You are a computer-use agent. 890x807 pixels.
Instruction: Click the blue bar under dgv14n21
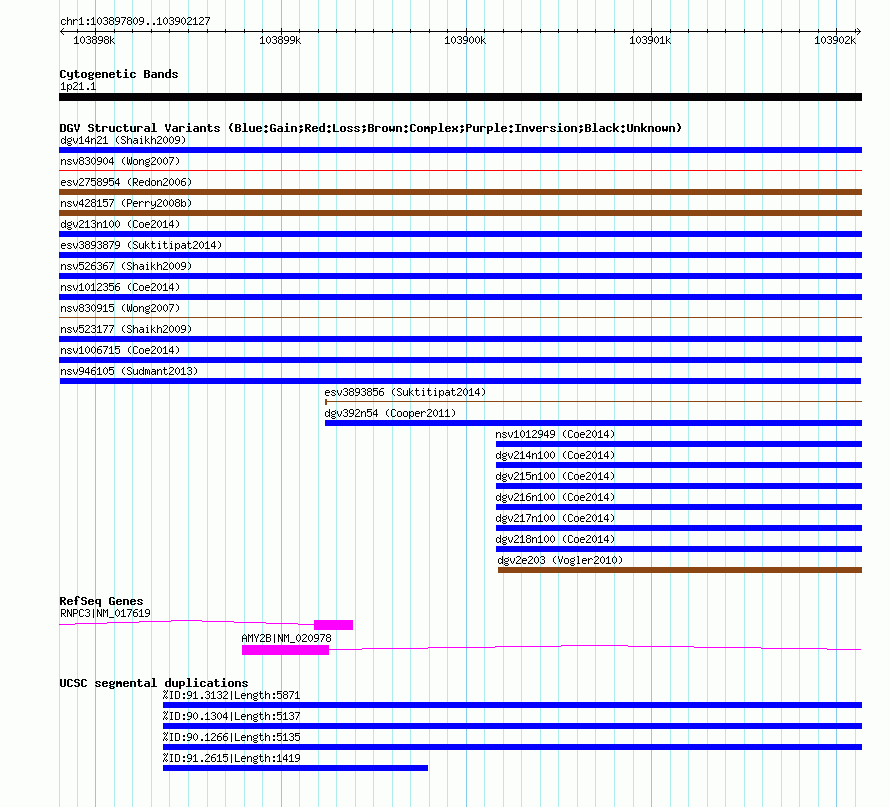[460, 150]
